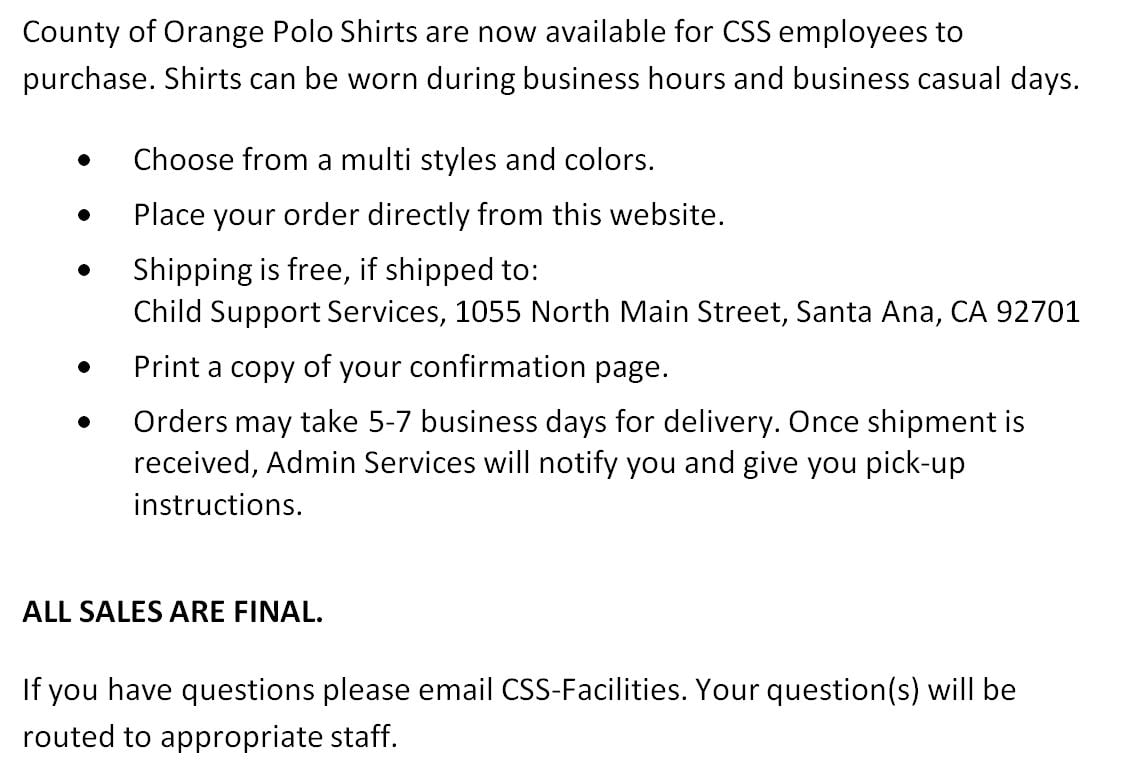
Task: Click the bullet before 'Orders may take 5-7'
Action: (85, 422)
